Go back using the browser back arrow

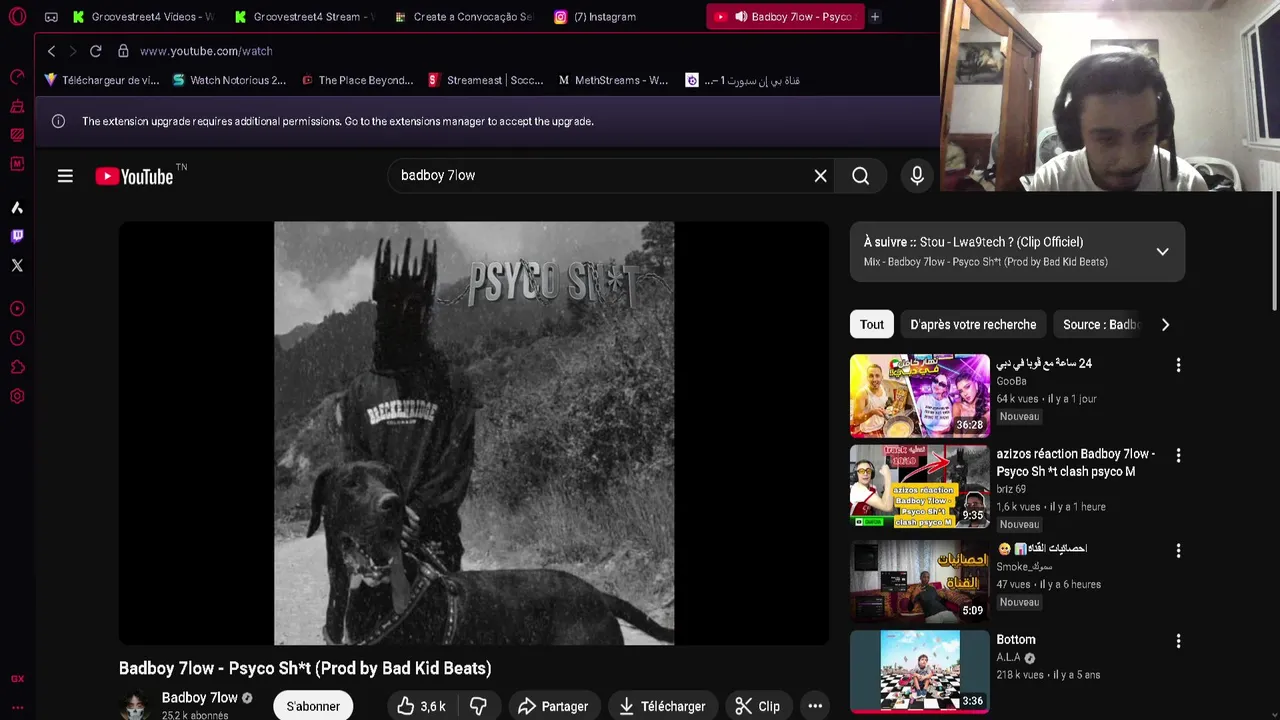pyautogui.click(x=51, y=51)
